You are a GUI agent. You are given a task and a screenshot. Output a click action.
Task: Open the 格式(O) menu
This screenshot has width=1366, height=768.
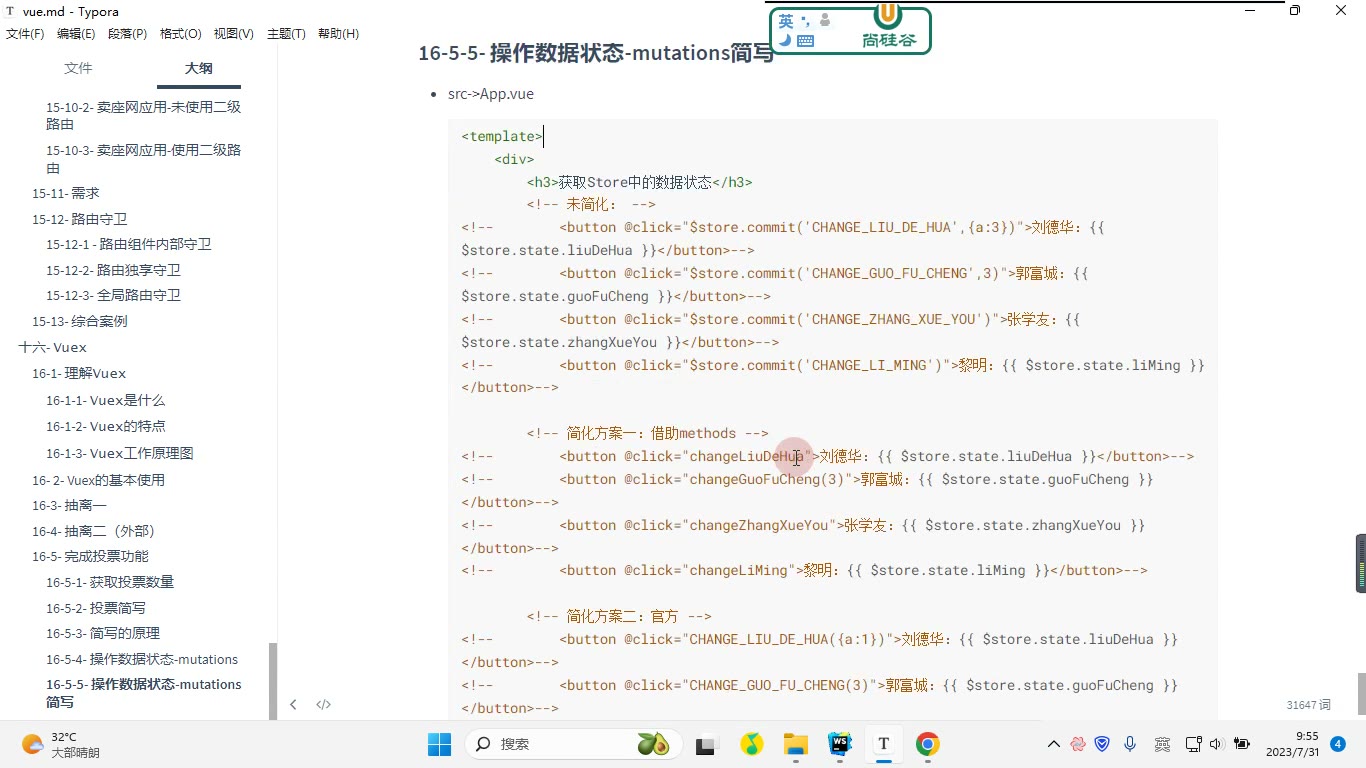pyautogui.click(x=180, y=34)
